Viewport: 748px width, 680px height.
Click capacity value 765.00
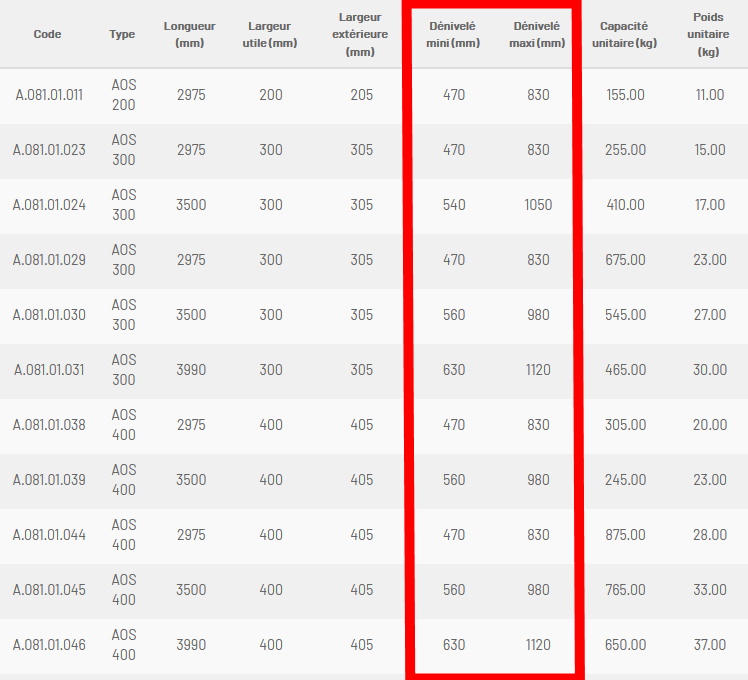click(x=625, y=590)
